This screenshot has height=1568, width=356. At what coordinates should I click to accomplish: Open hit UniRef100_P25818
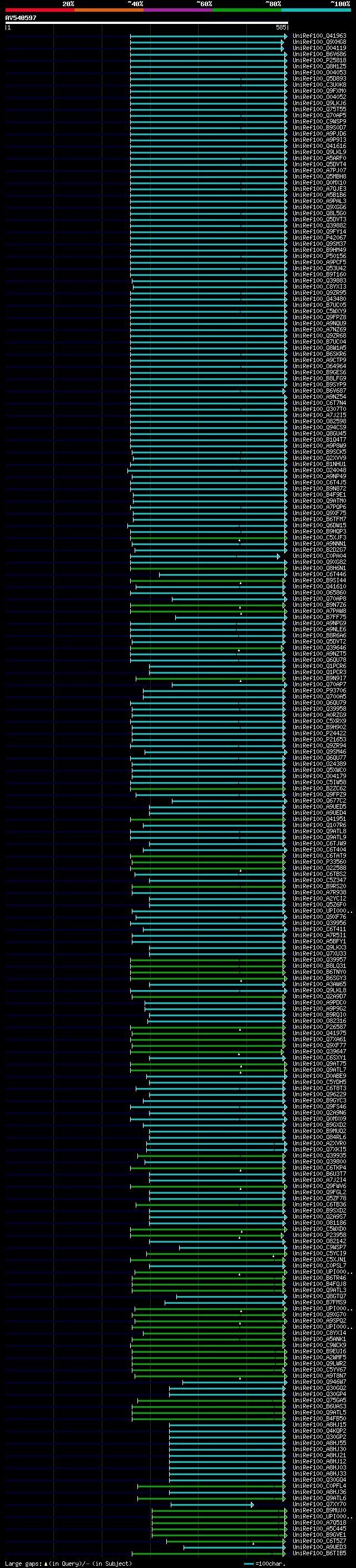tap(319, 60)
